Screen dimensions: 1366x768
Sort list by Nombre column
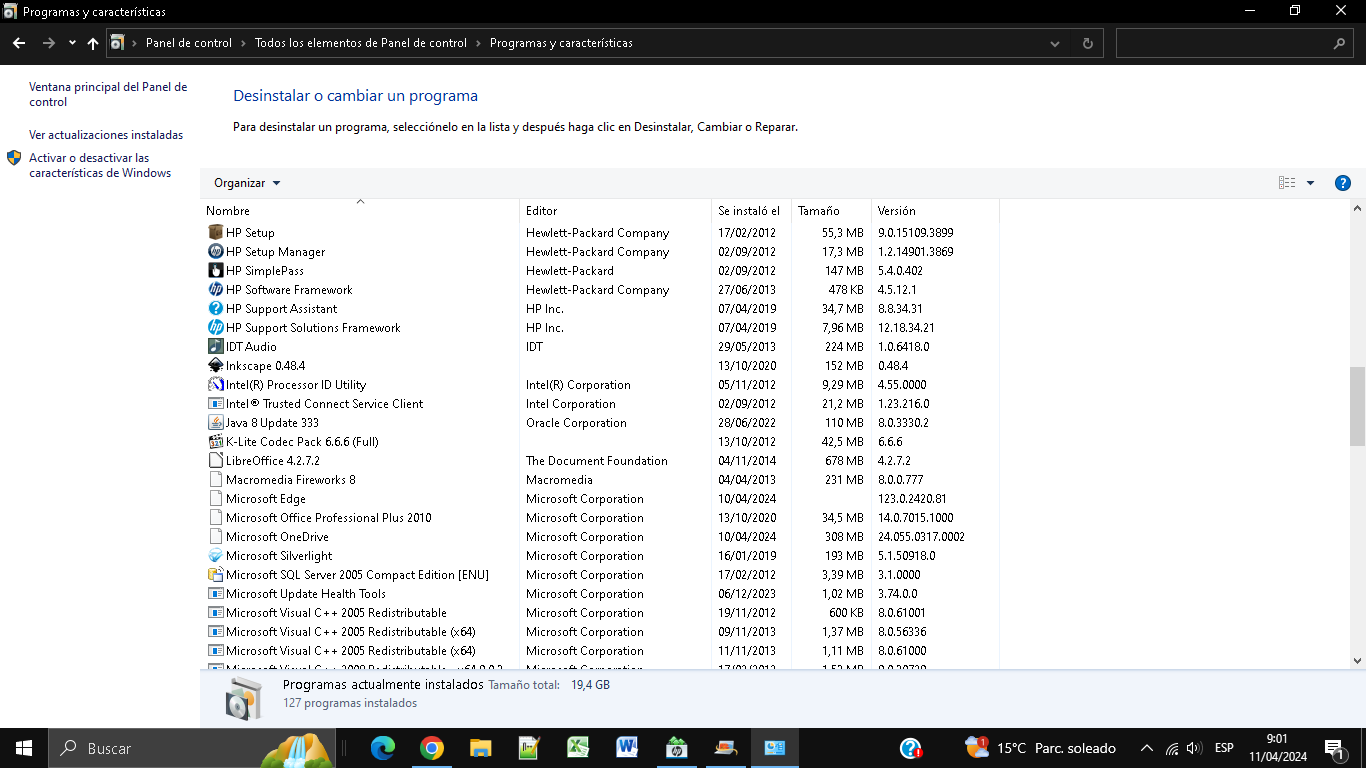click(x=360, y=210)
